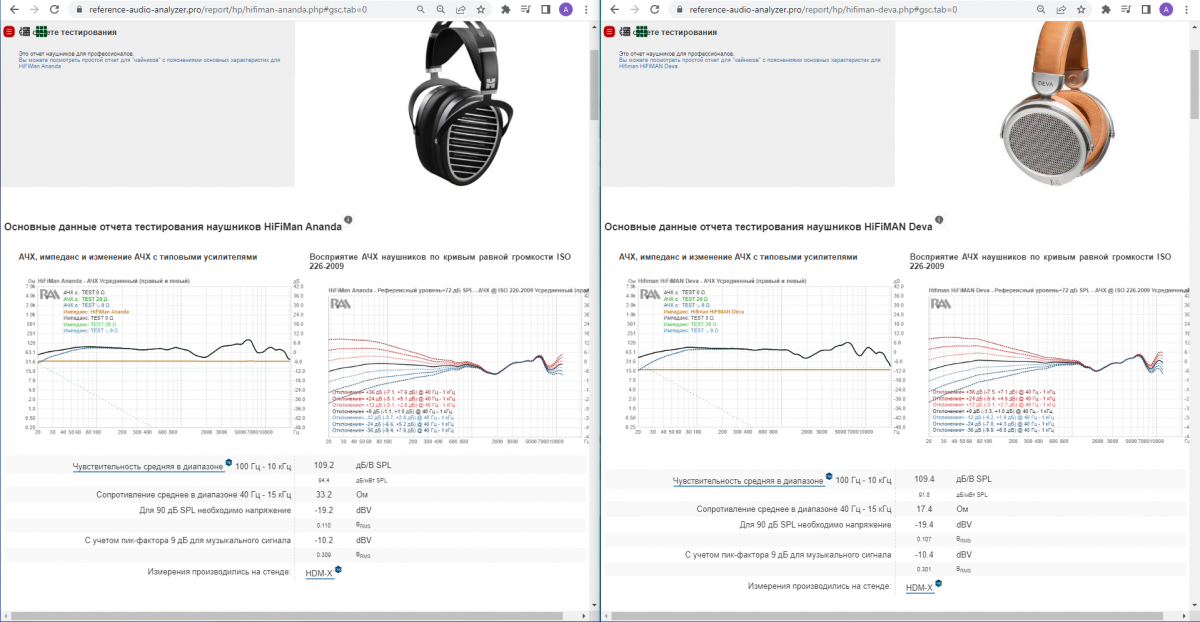Select the Deva voltage value -19.4
Image resolution: width=1200 pixels, height=622 pixels.
coord(923,524)
